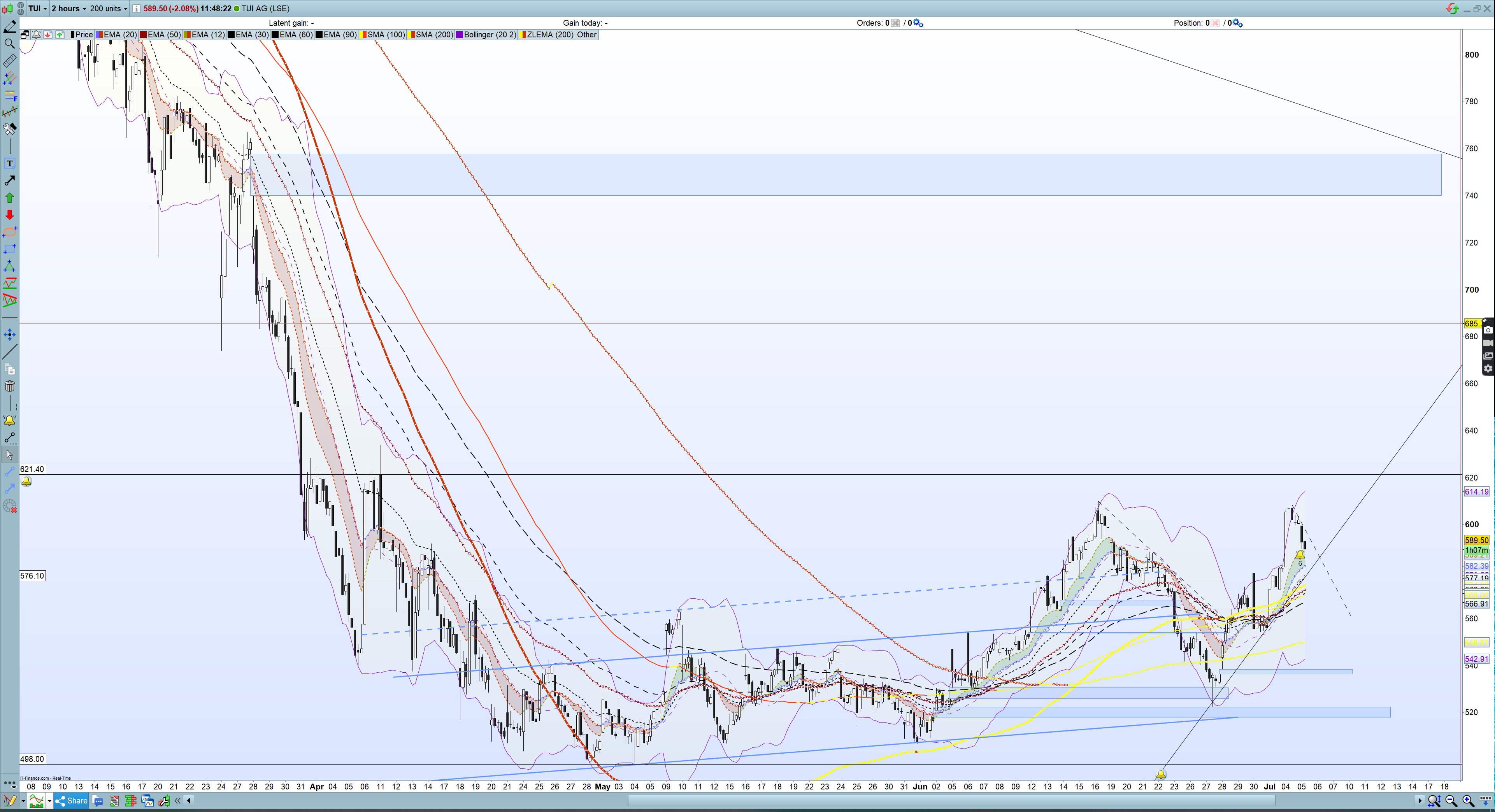Click the Other indicators tab
This screenshot has width=1495, height=812.
(x=586, y=35)
